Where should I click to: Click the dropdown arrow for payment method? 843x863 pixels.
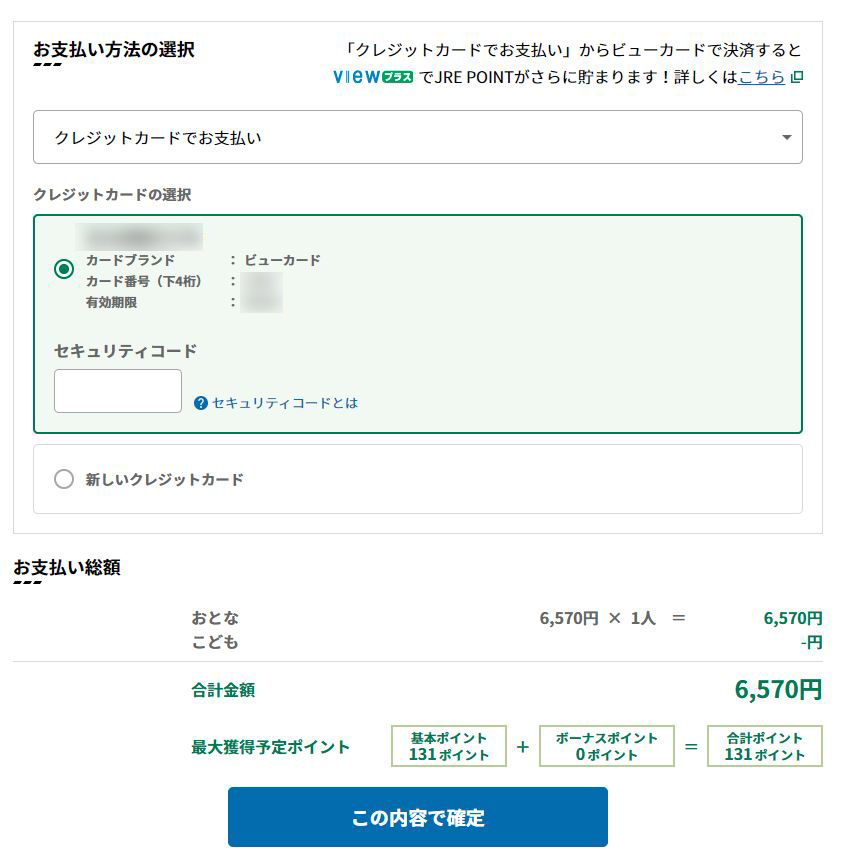pyautogui.click(x=787, y=137)
